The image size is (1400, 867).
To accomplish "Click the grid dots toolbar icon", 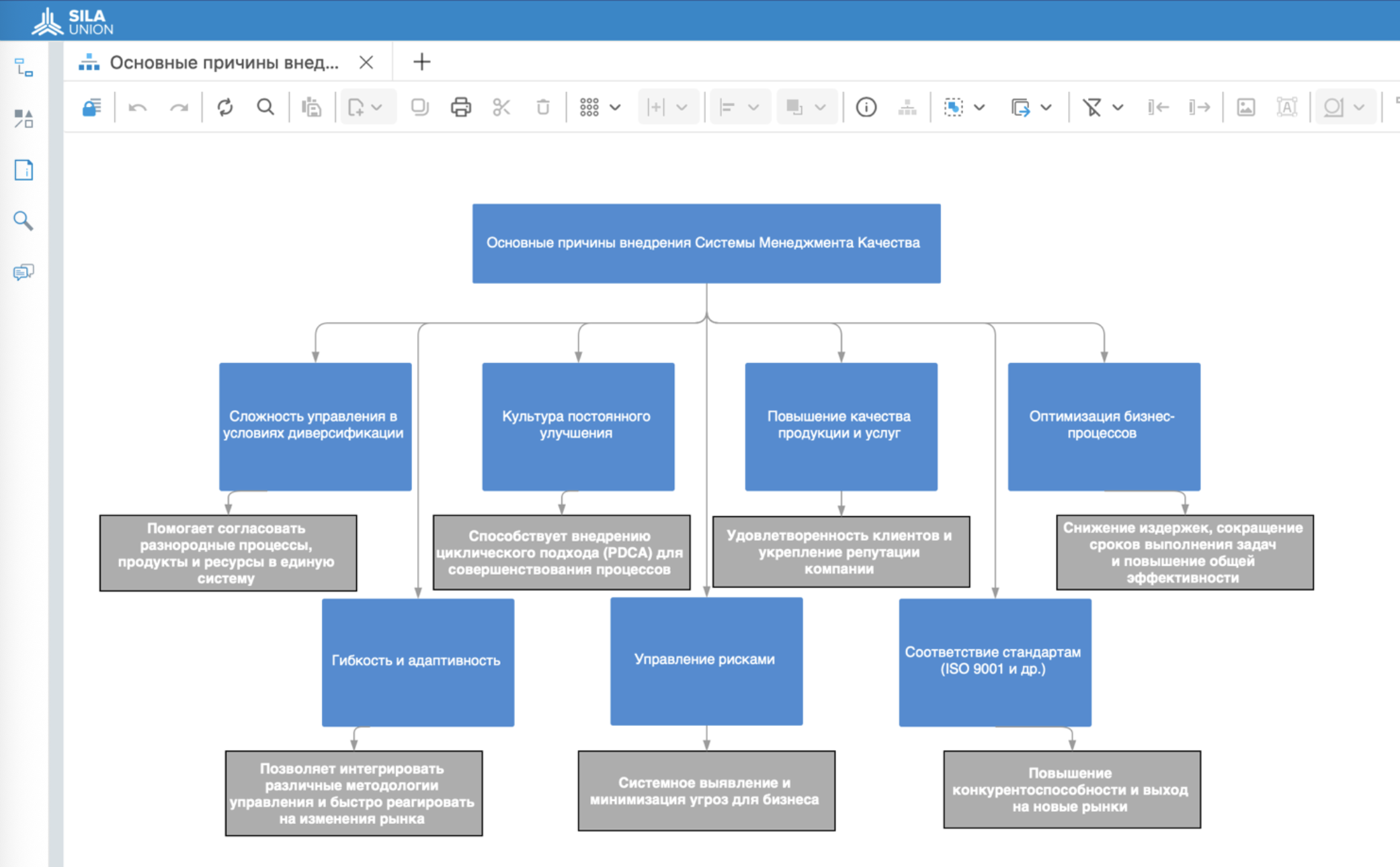I will point(589,107).
